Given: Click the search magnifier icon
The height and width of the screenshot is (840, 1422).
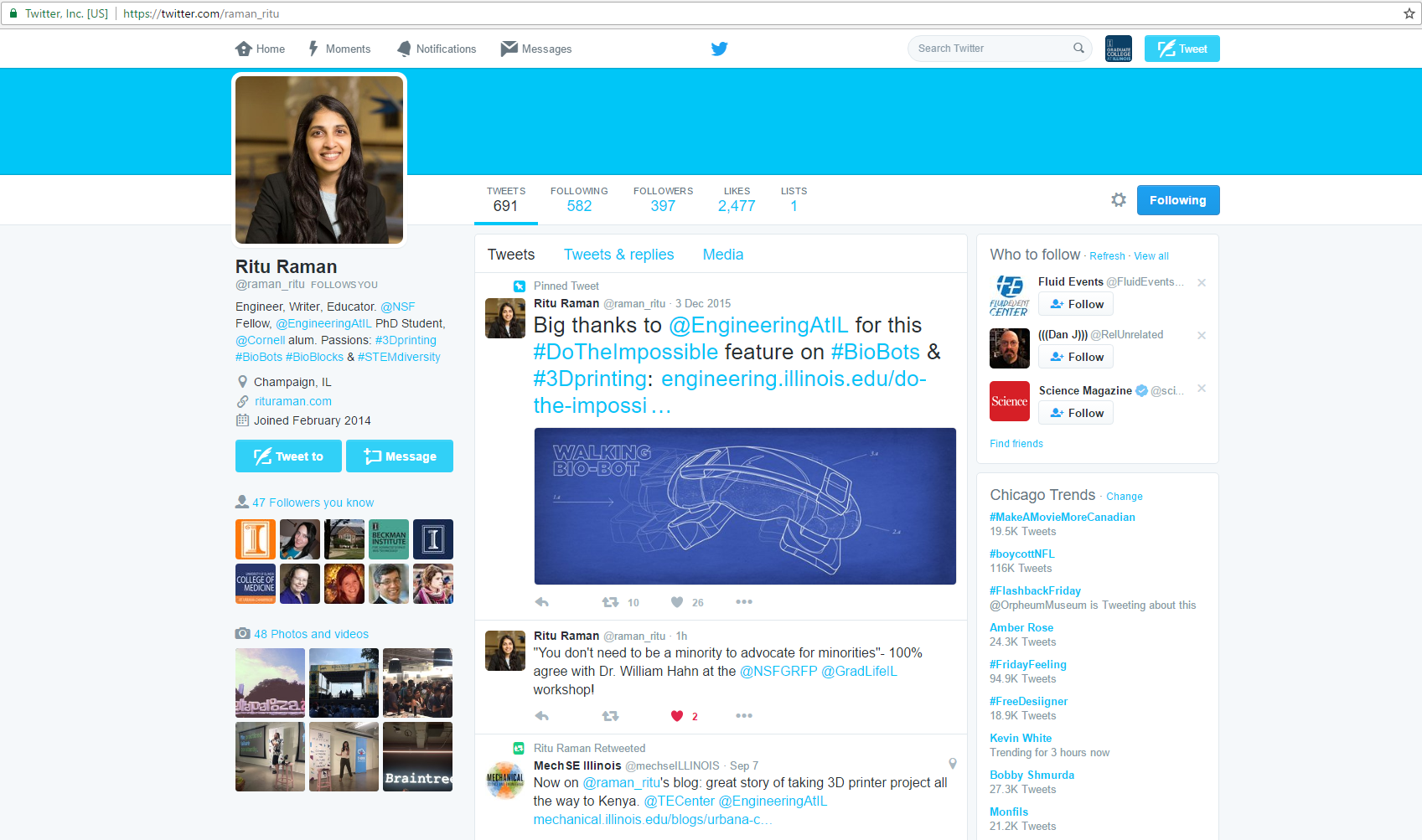Looking at the screenshot, I should pyautogui.click(x=1078, y=48).
